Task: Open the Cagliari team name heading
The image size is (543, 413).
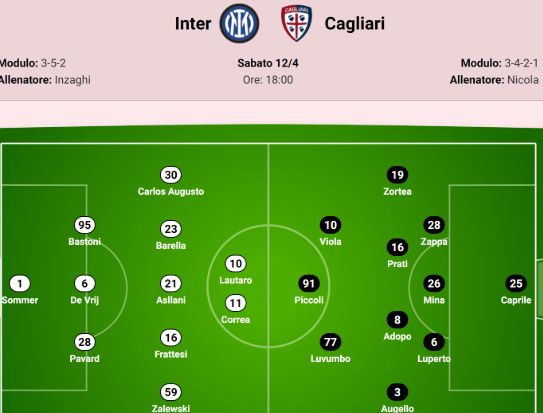Action: coord(355,24)
